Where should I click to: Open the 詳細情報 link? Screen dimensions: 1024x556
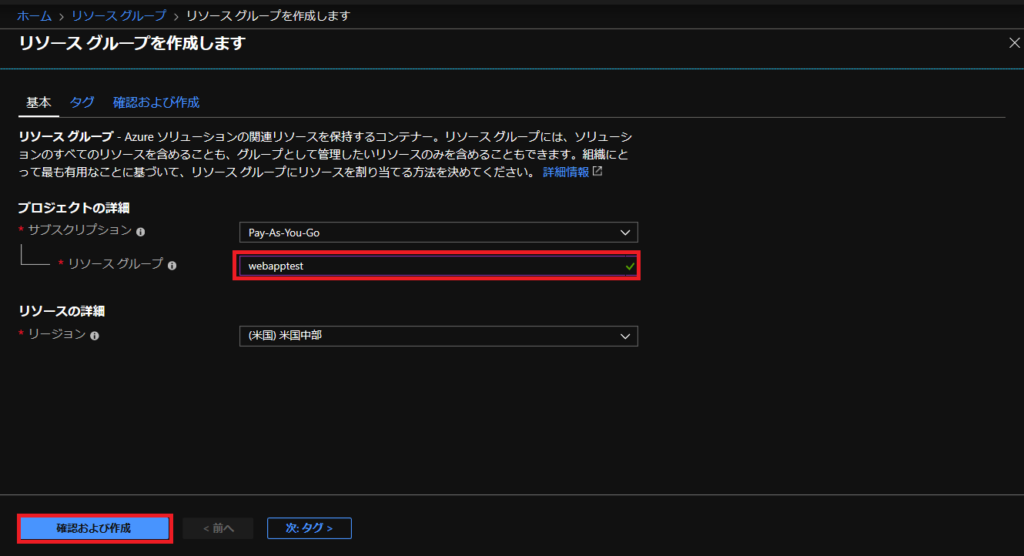tap(566, 172)
